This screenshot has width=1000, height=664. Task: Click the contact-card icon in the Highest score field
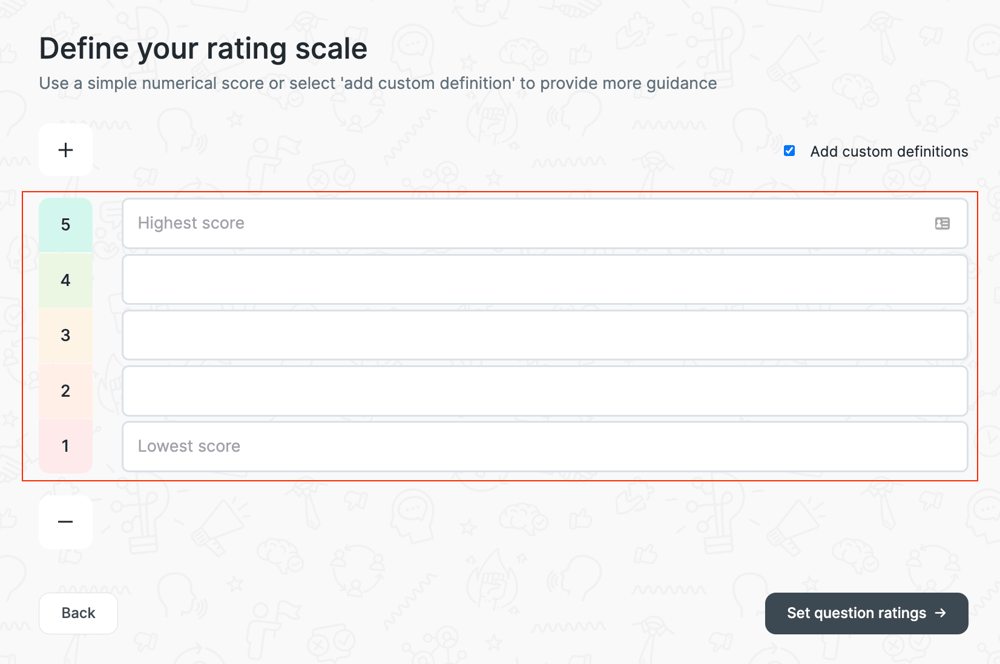tap(941, 223)
